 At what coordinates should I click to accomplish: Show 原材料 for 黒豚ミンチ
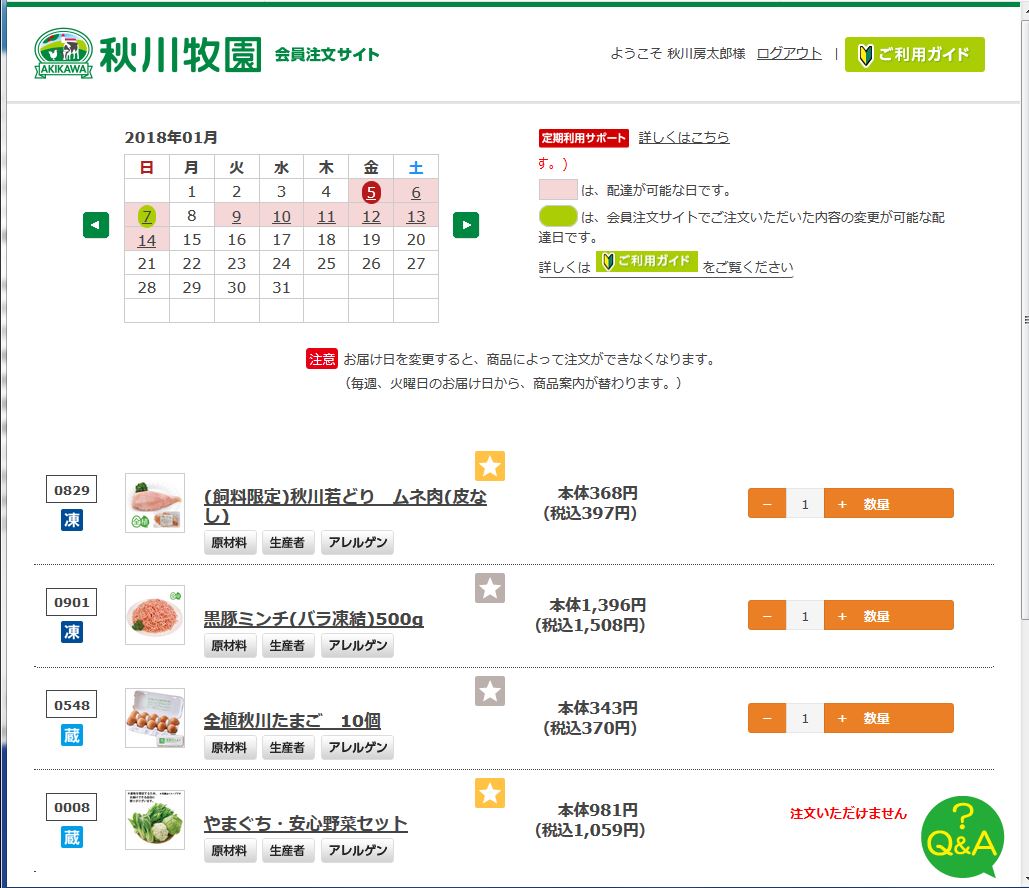pyautogui.click(x=230, y=645)
